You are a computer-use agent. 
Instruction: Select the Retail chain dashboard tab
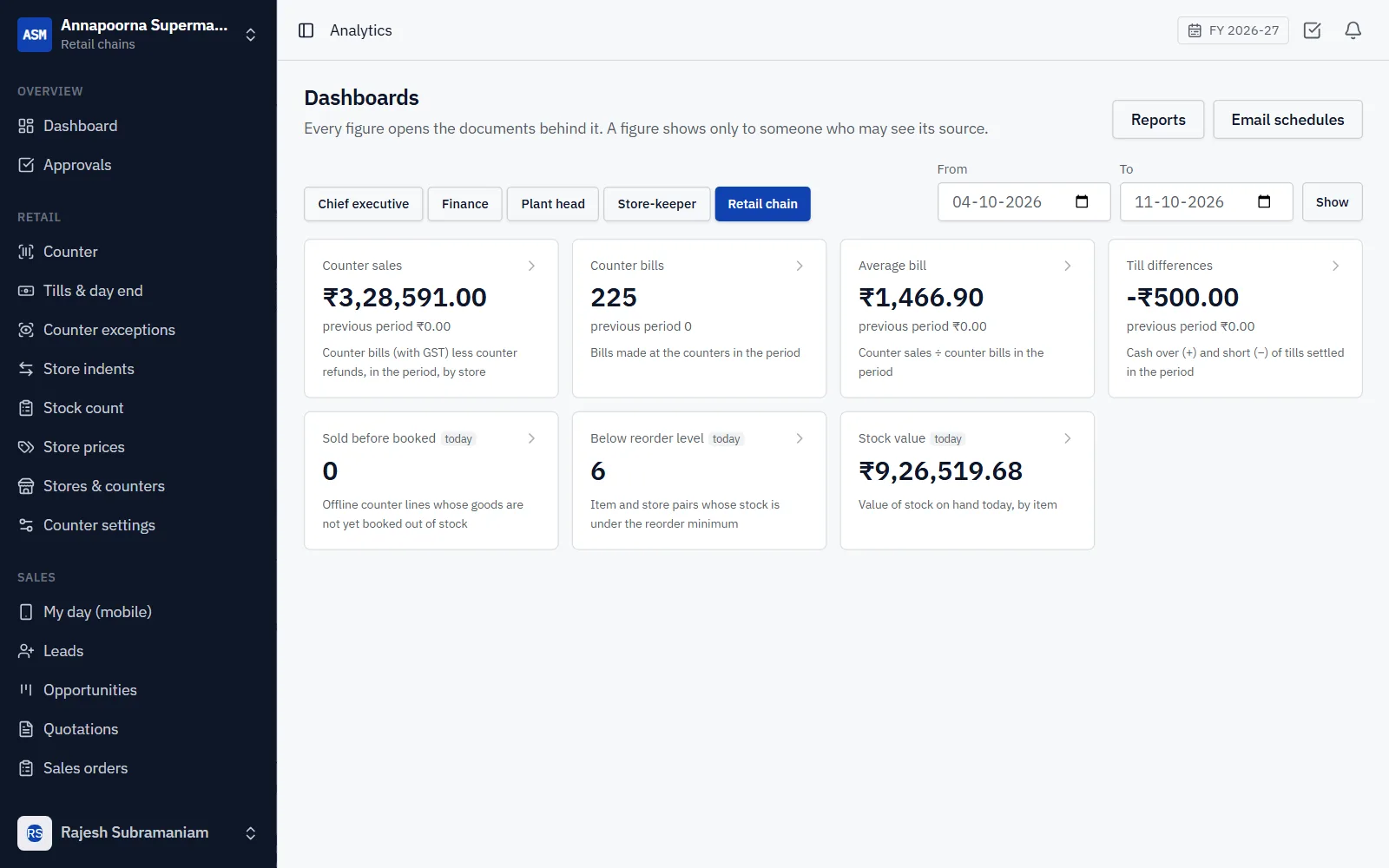pos(762,204)
